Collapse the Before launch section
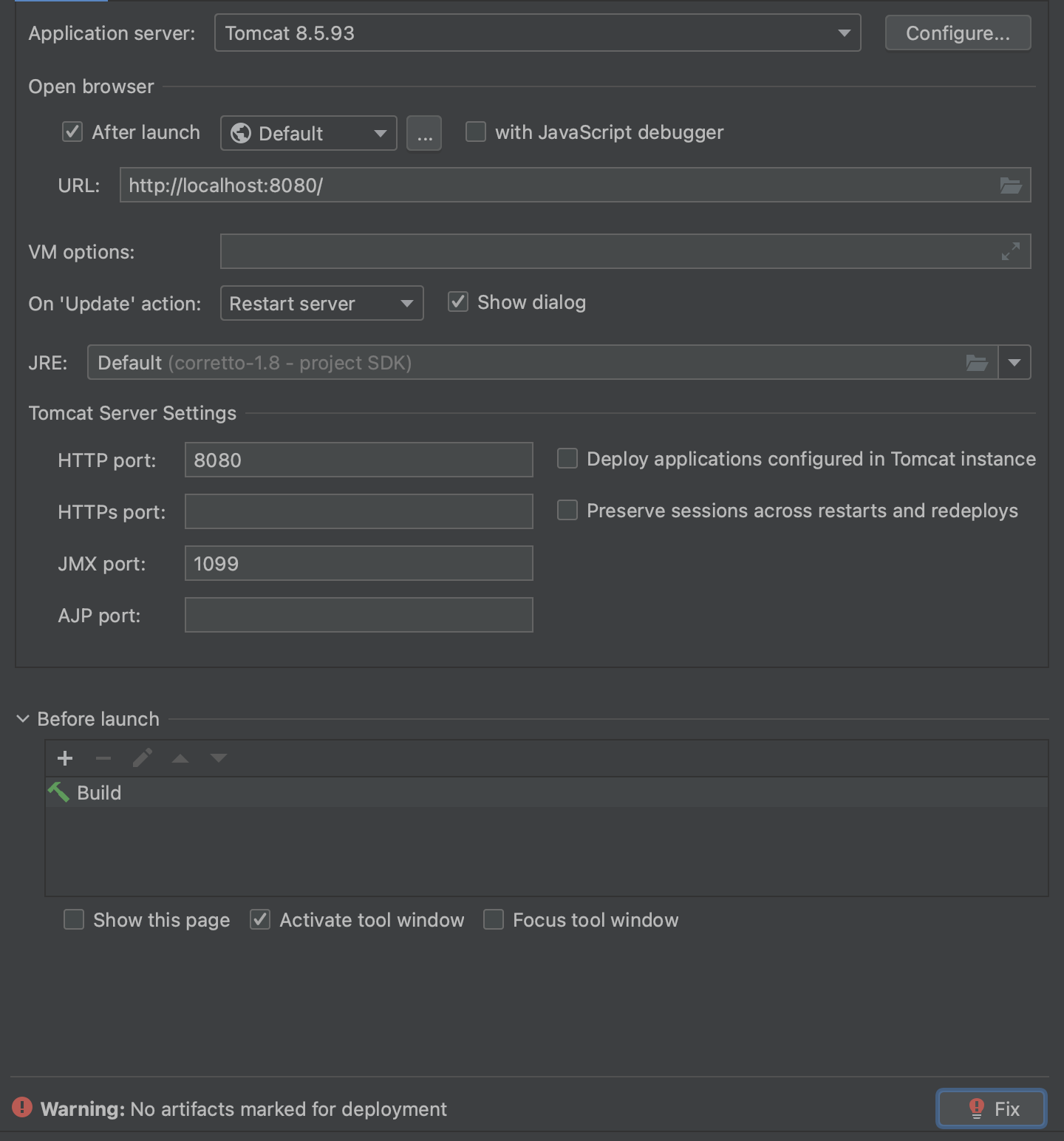The width and height of the screenshot is (1064, 1141). tap(23, 718)
